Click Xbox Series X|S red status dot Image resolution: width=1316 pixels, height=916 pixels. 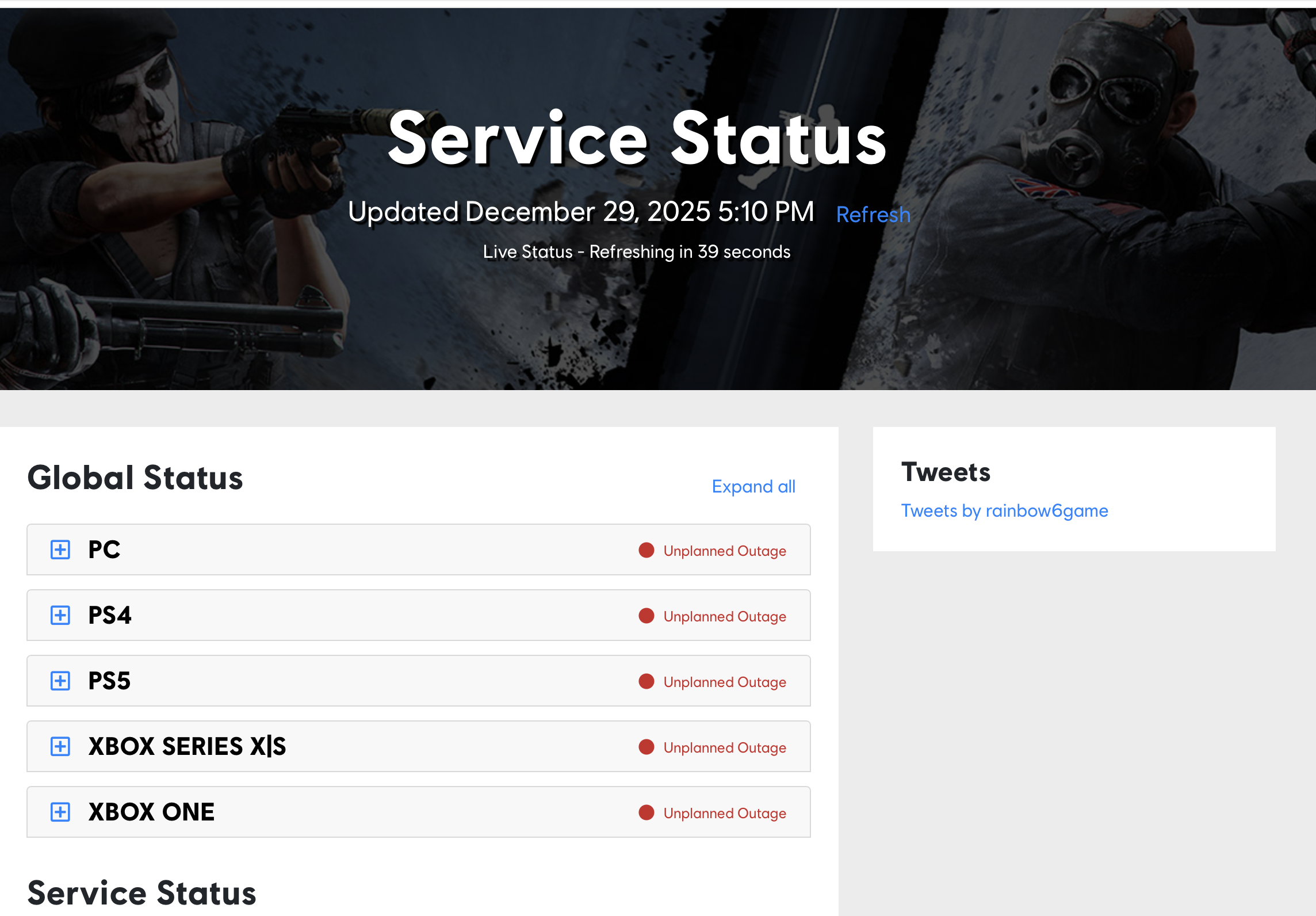point(646,747)
